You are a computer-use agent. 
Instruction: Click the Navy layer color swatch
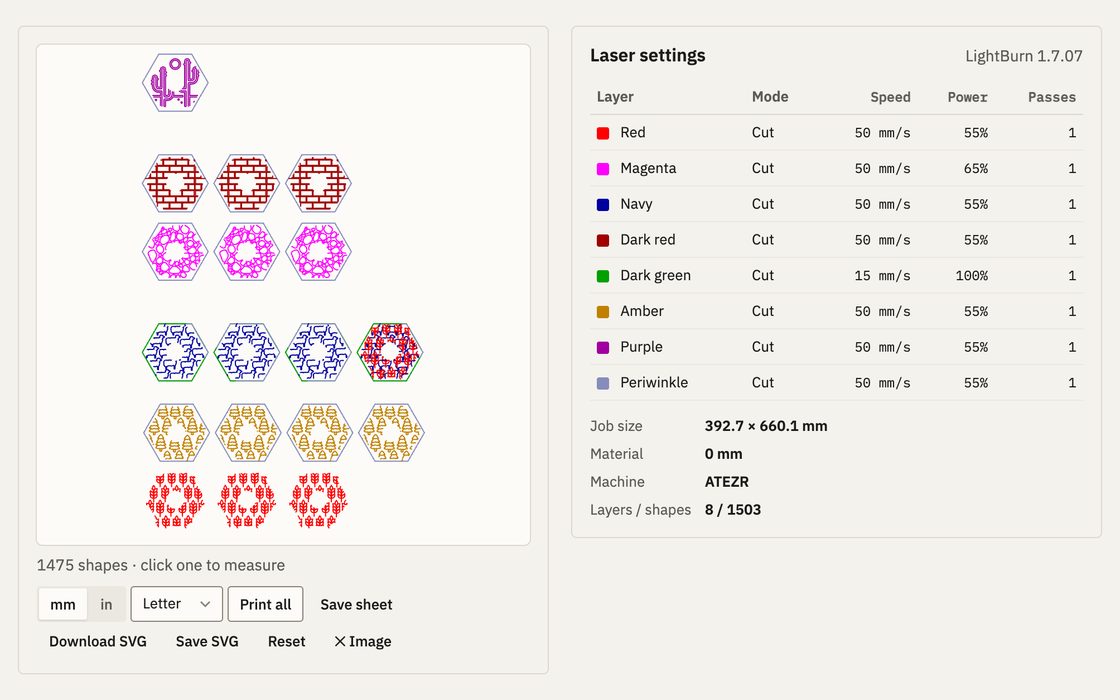click(x=603, y=204)
